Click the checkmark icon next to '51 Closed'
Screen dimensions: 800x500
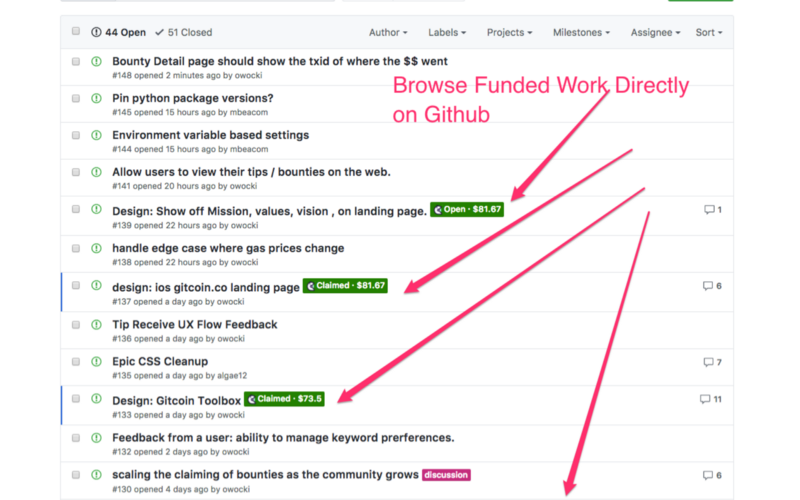click(x=160, y=32)
